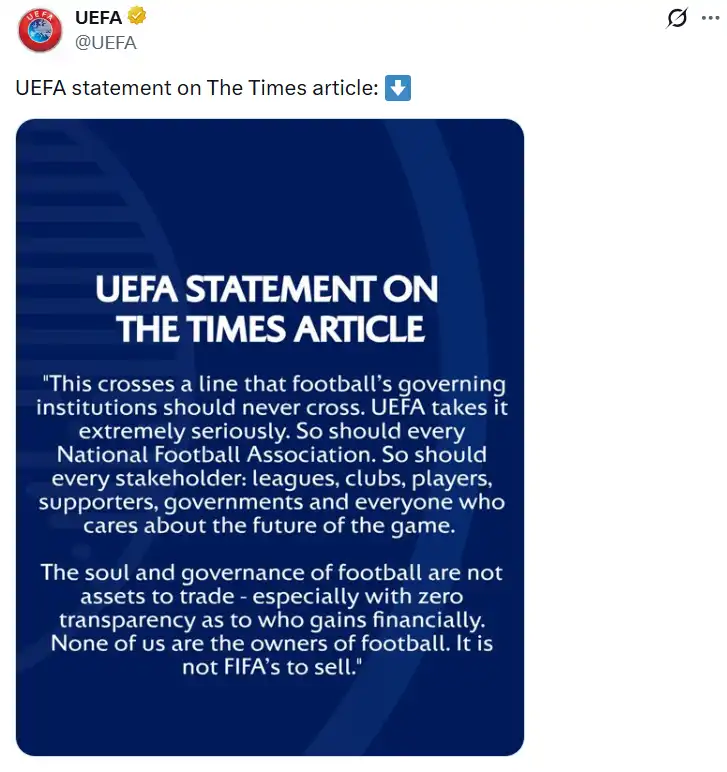Click the paragraph starting 'The soul and governance'
This screenshot has height=772, width=727.
pyautogui.click(x=271, y=620)
